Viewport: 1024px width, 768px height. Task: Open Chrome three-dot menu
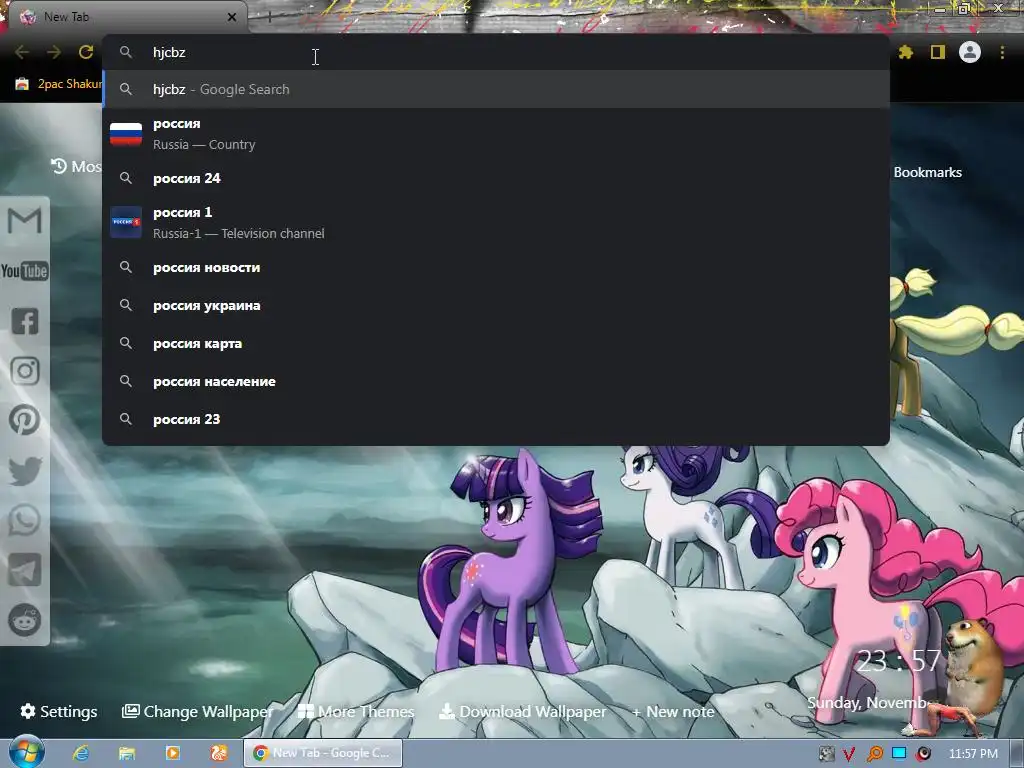coord(1002,52)
